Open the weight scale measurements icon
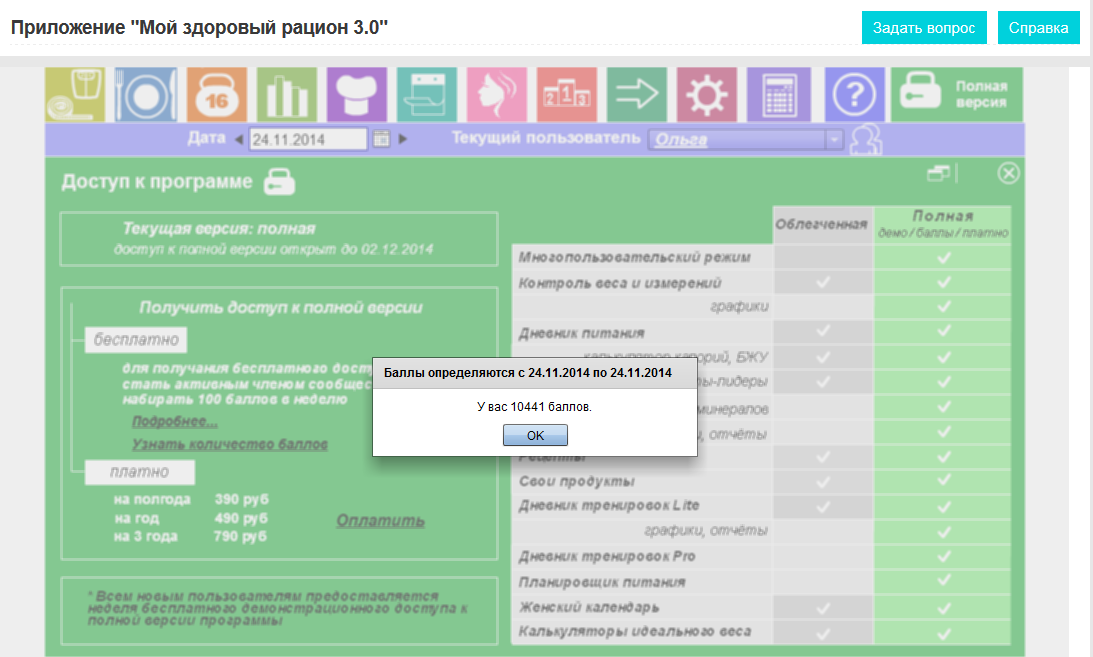Viewport: 1093px width, 657px height. click(x=75, y=95)
